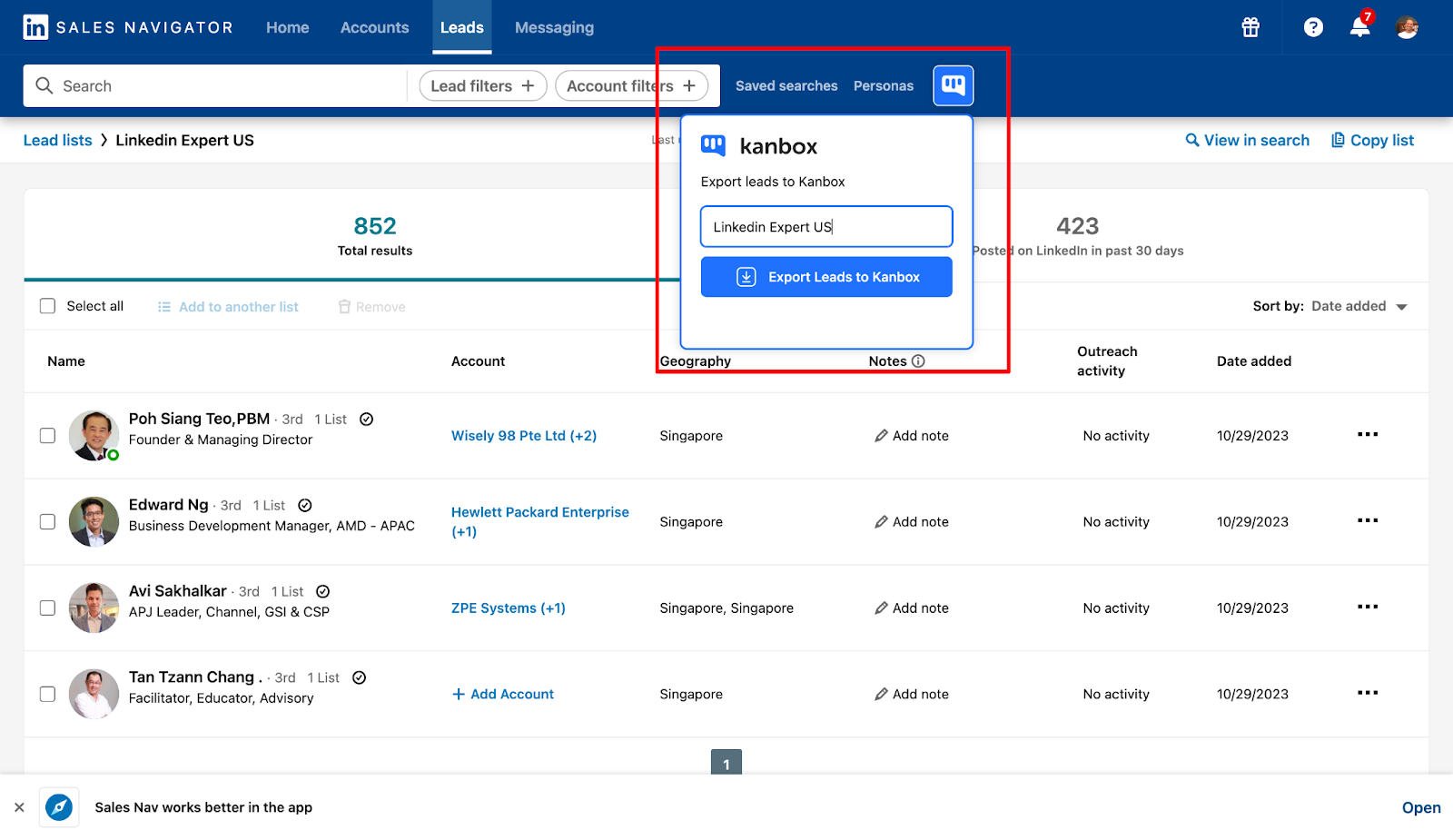Add note for Avi Sakhalkar
The width and height of the screenshot is (1453, 840).
912,608
